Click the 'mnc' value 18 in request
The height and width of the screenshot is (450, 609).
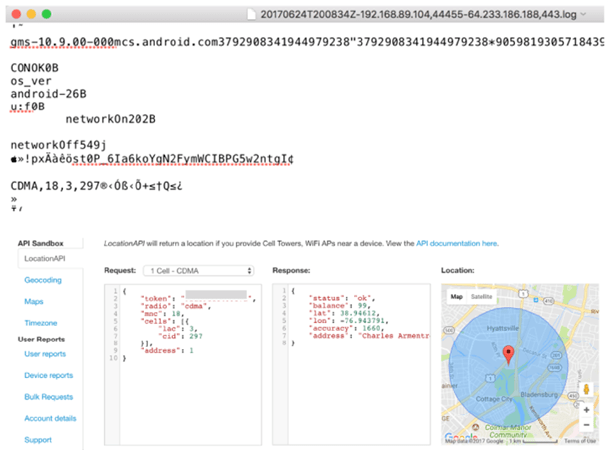[x=176, y=314]
